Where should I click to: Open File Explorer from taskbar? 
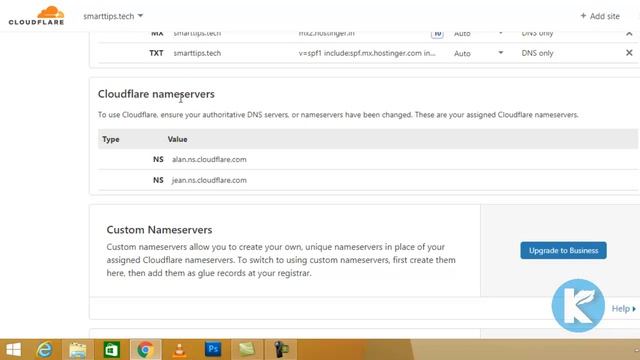coord(78,350)
